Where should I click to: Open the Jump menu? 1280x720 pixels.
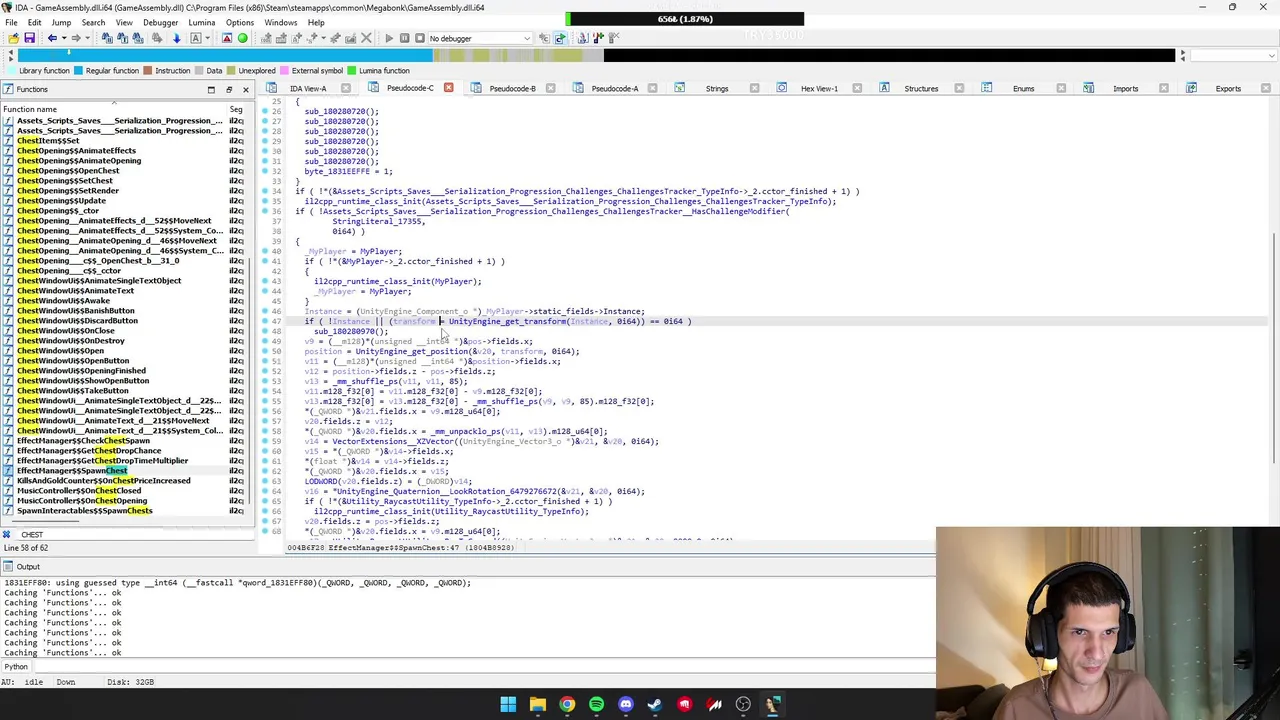(61, 22)
